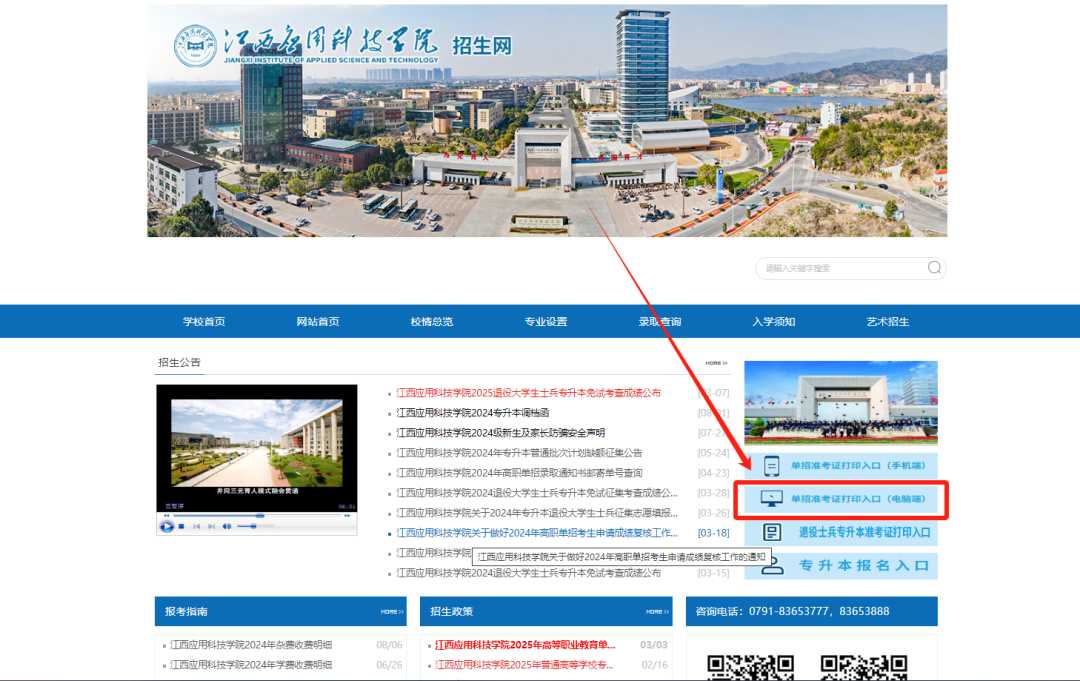
Task: Open MORE link of 招生公告 section
Action: point(716,363)
